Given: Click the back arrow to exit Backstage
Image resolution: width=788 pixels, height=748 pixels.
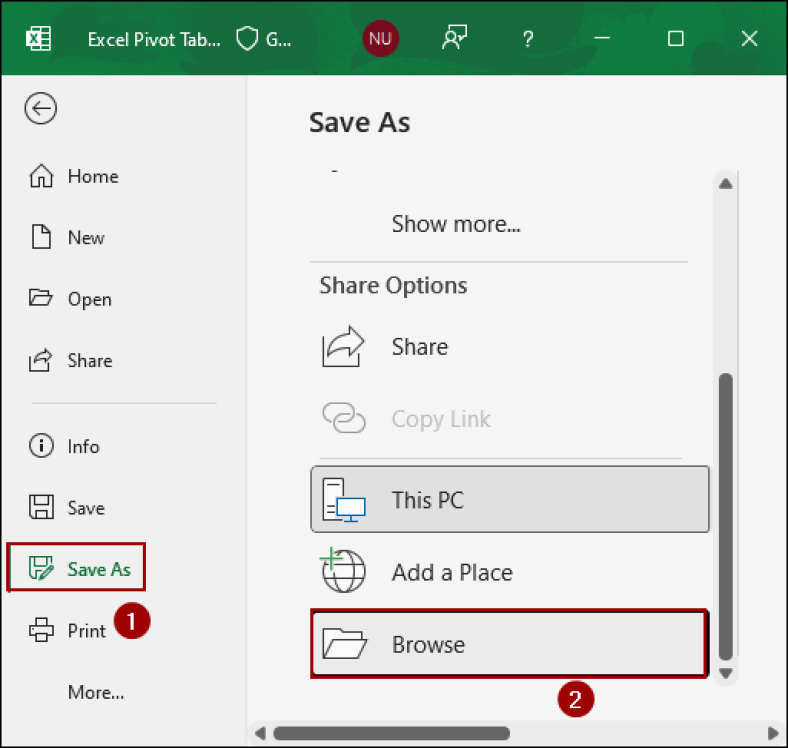Looking at the screenshot, I should (x=41, y=108).
